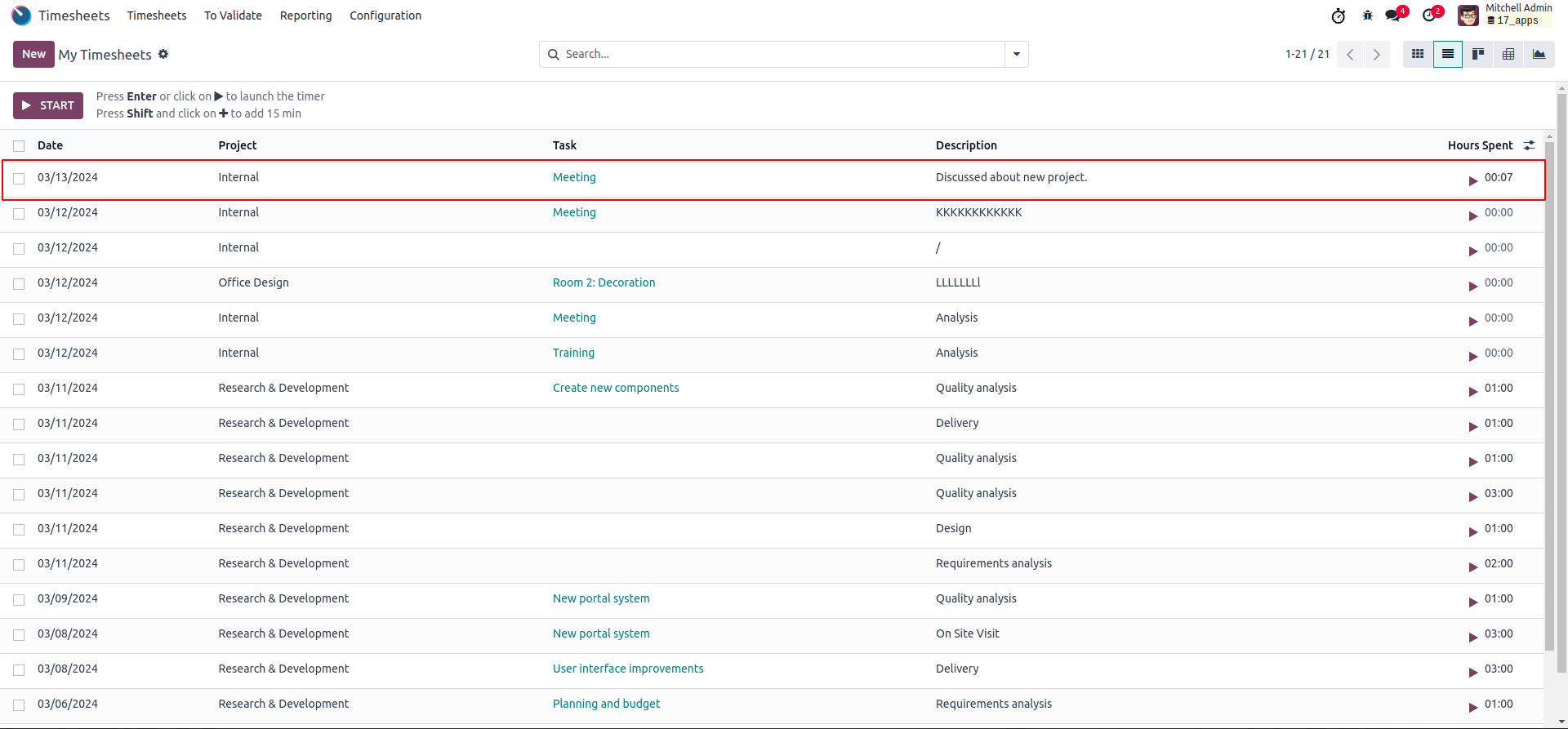Start timer on the 03/13/2024 Meeting row
1568x729 pixels.
tap(1473, 180)
